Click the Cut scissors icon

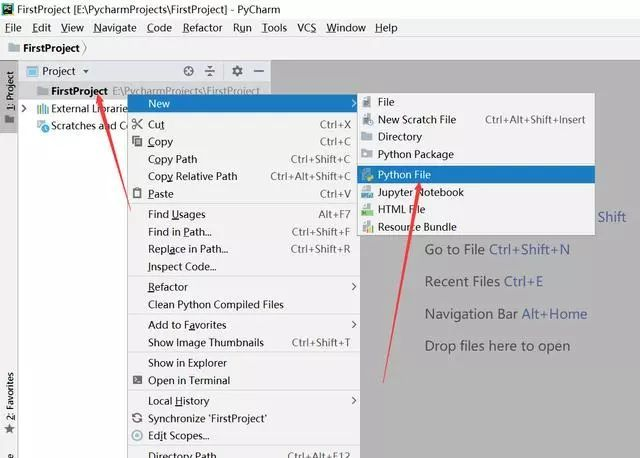coord(137,124)
